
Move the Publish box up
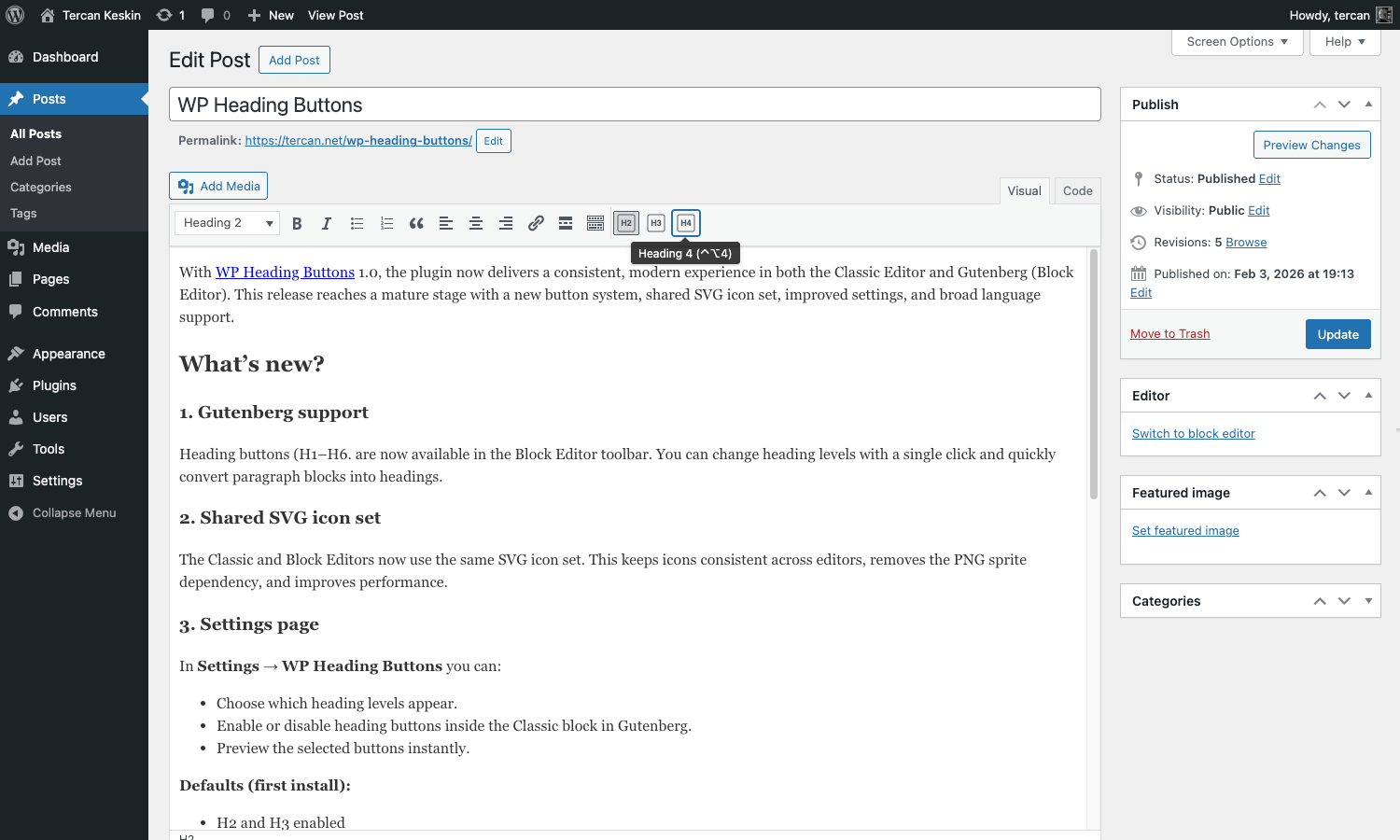tap(1320, 105)
